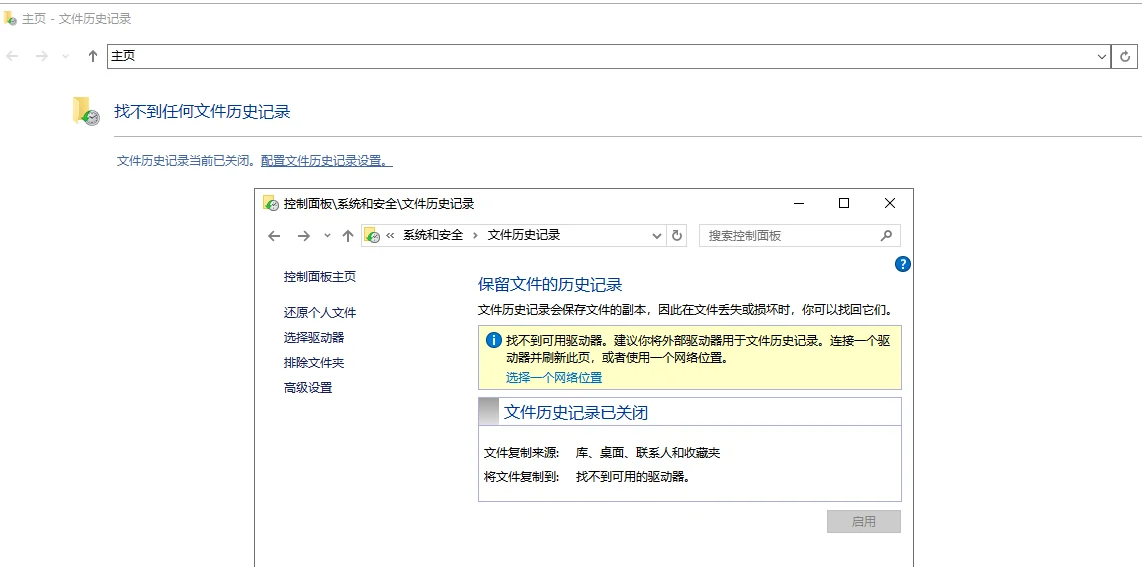Click 选择一个网络位置 link
Screen dimensions: 1142x567
[x=554, y=378]
